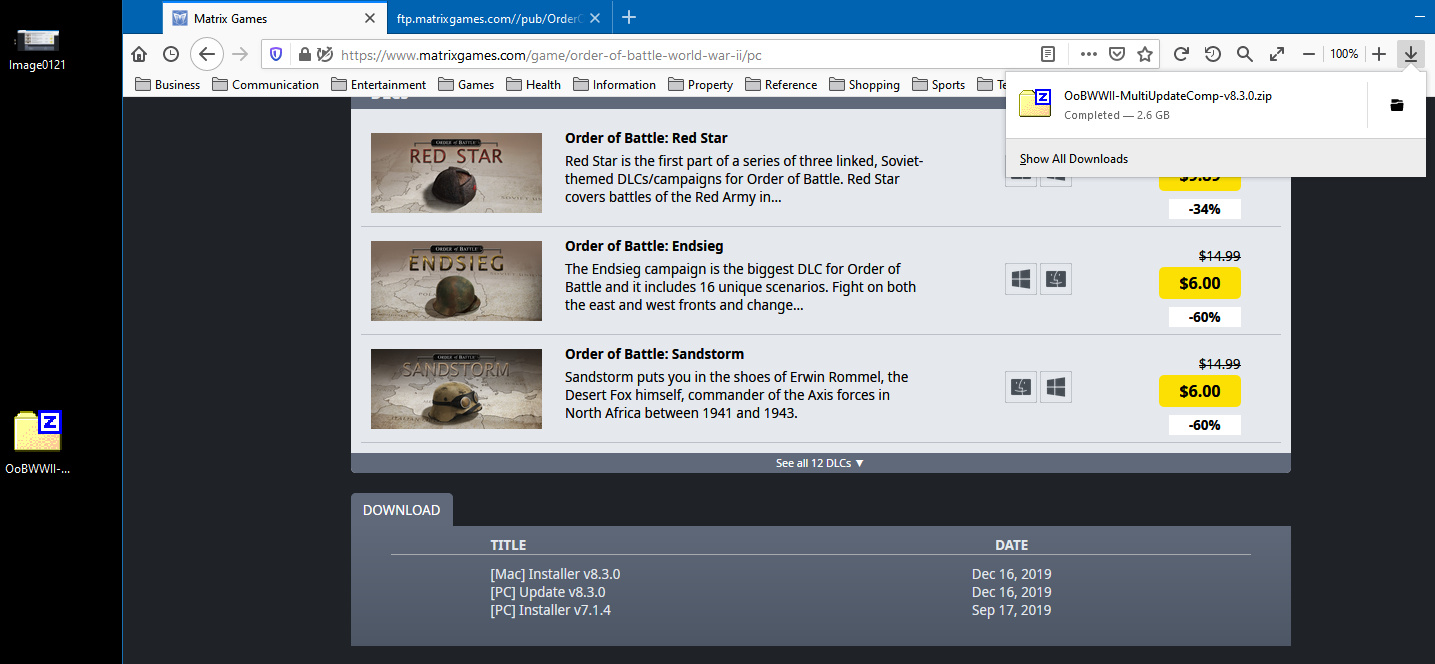
Task: Open the toolbar search magnifier
Action: click(1244, 54)
